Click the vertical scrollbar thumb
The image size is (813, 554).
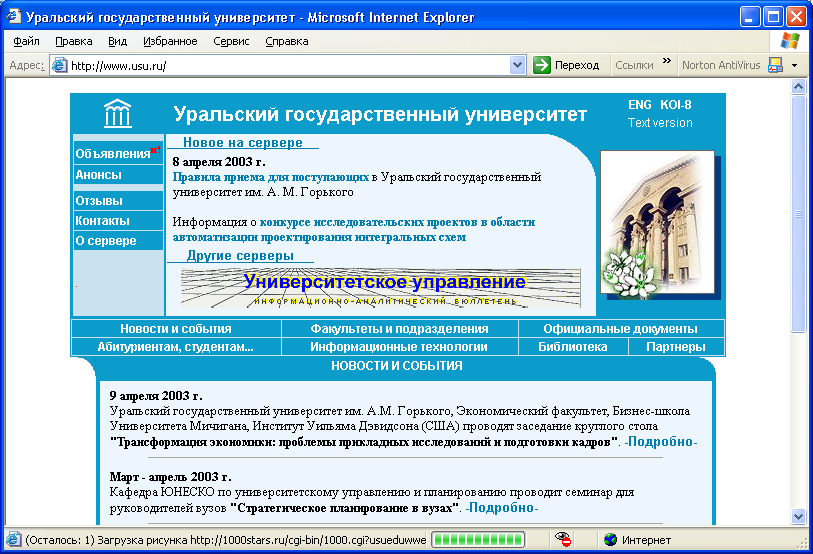[798, 213]
